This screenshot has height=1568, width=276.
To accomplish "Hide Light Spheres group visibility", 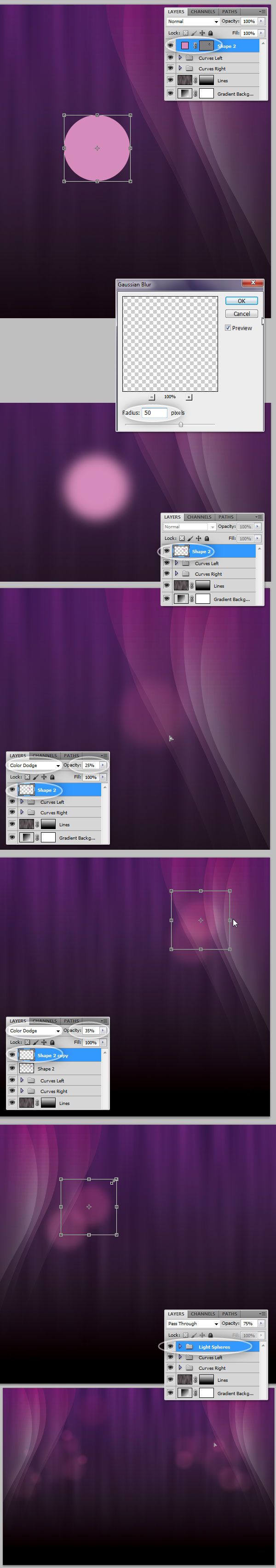I will tap(171, 1346).
